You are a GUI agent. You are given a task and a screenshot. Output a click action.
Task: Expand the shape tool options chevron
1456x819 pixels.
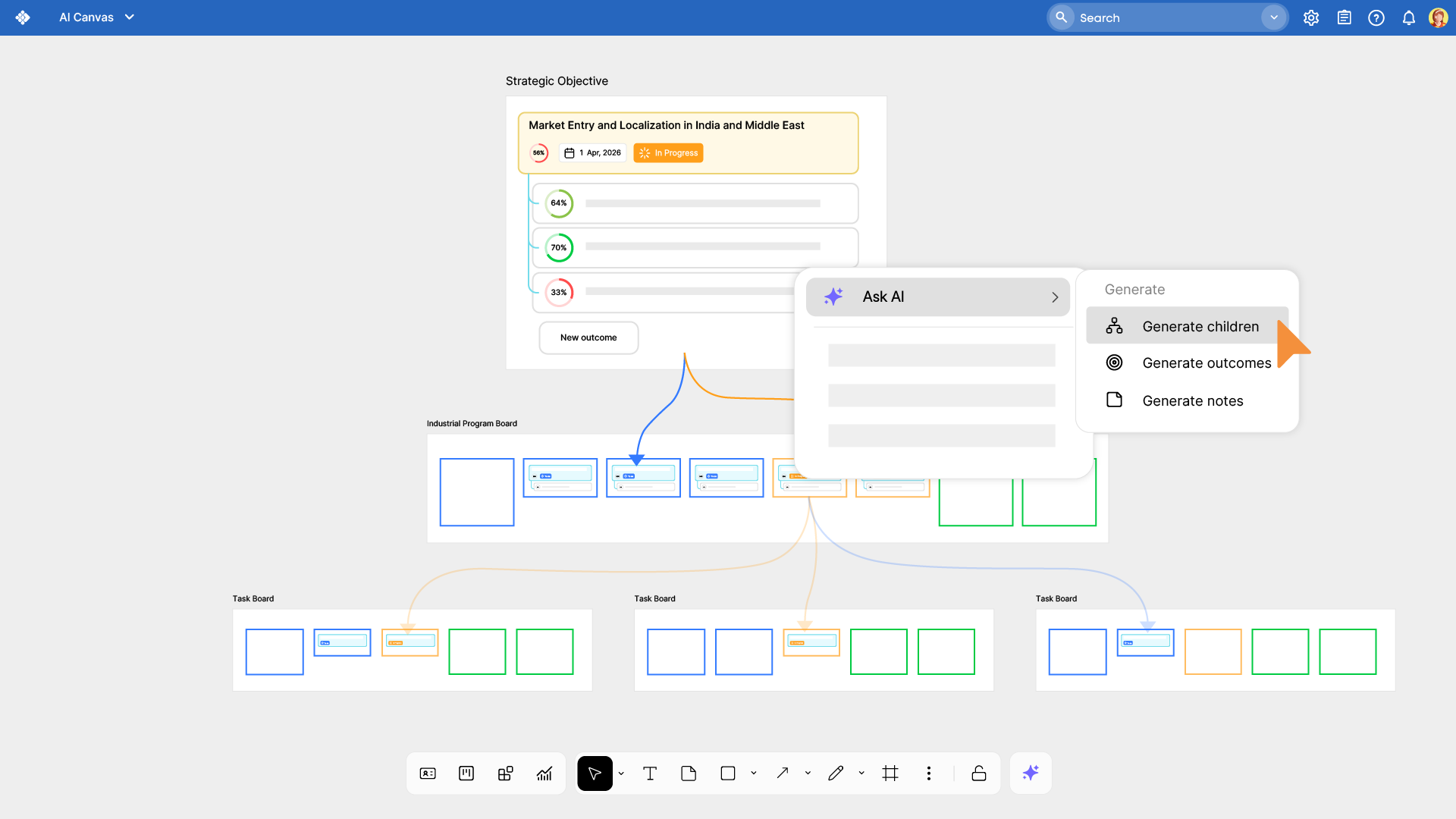click(754, 773)
